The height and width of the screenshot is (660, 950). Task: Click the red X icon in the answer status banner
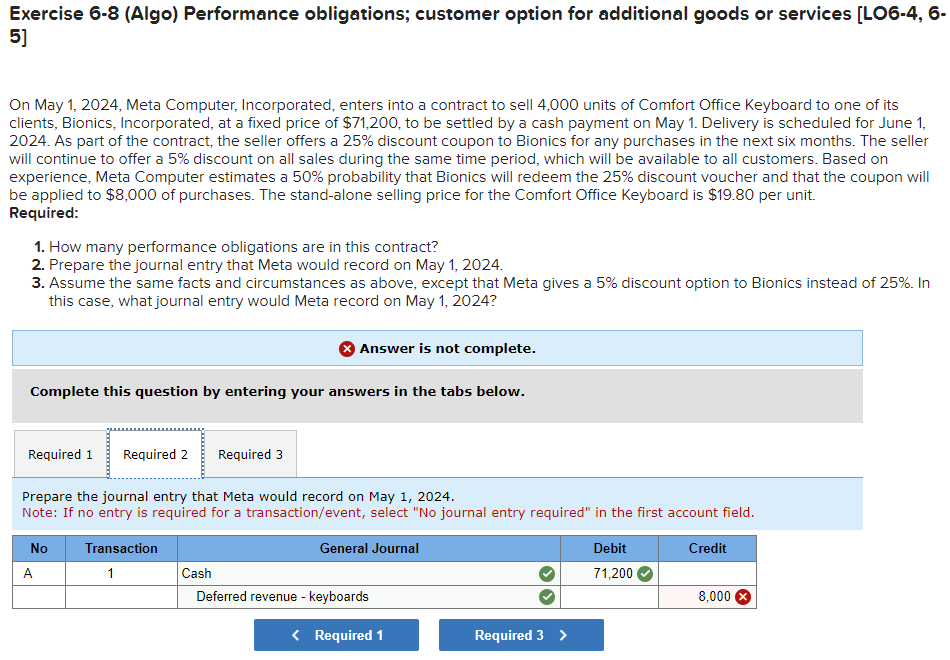(348, 348)
